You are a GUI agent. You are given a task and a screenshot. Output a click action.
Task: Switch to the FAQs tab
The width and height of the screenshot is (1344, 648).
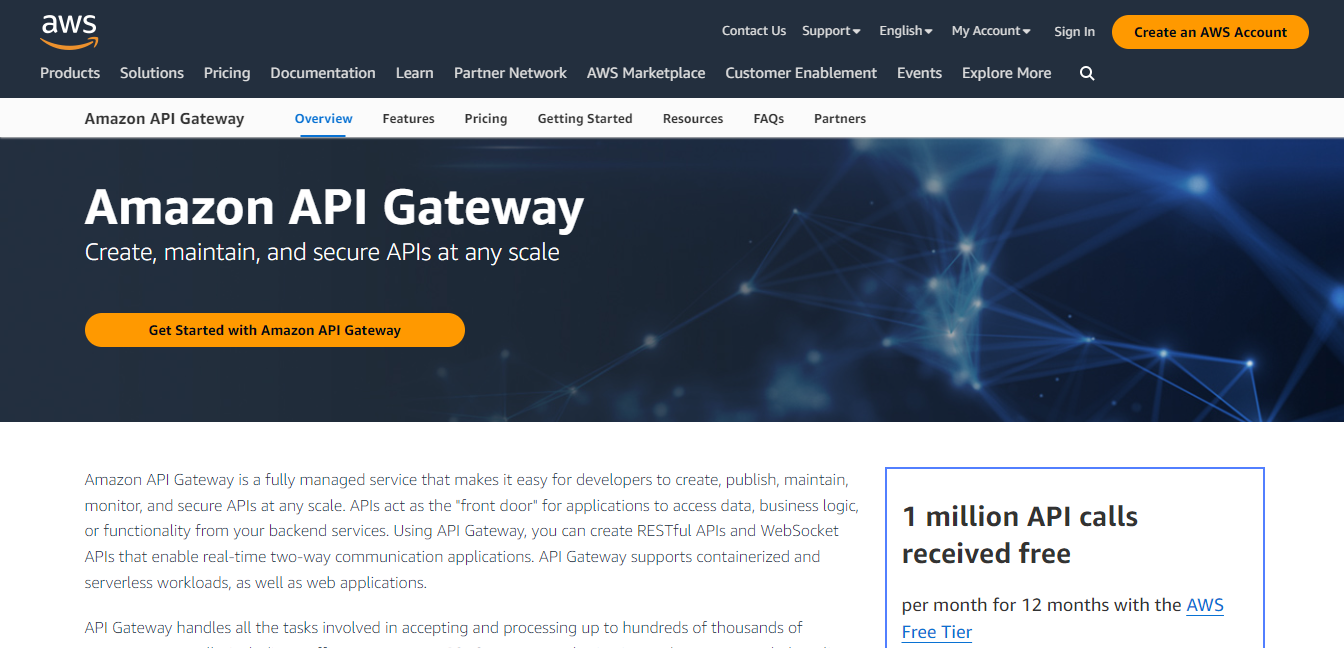769,118
